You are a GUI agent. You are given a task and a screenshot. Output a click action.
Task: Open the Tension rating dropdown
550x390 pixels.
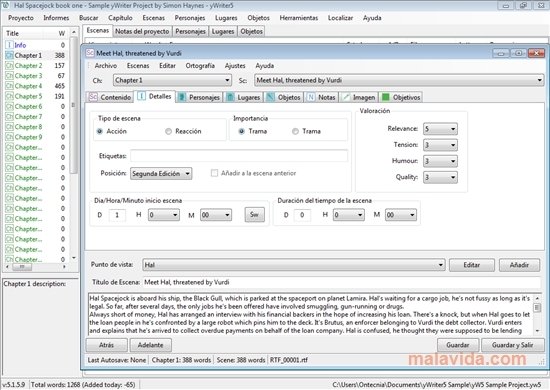pos(440,145)
